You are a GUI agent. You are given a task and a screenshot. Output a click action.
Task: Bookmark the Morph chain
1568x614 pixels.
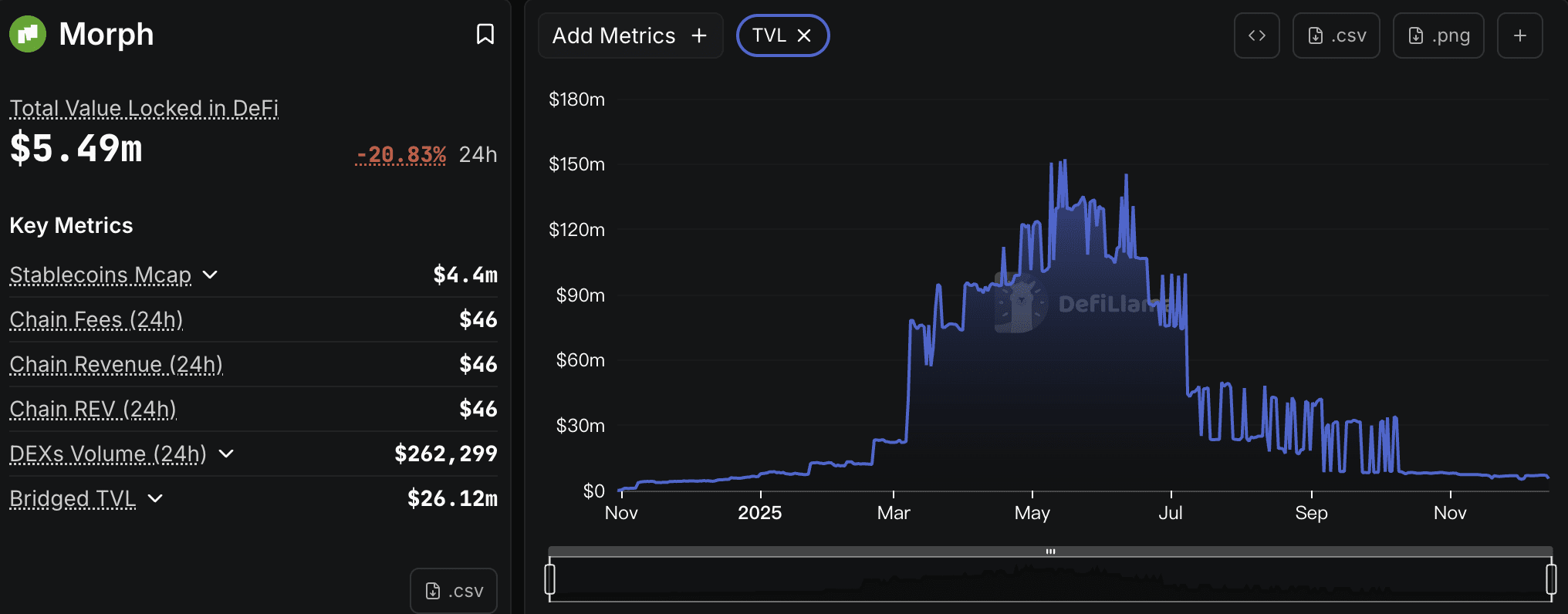tap(485, 34)
